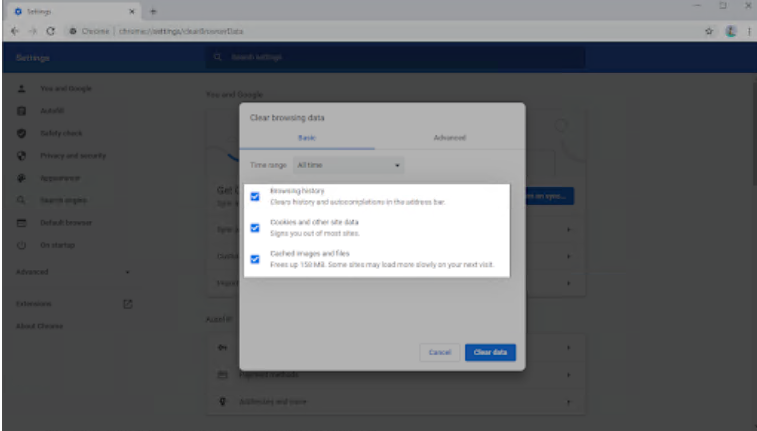Click the Search settings field

pyautogui.click(x=400, y=58)
